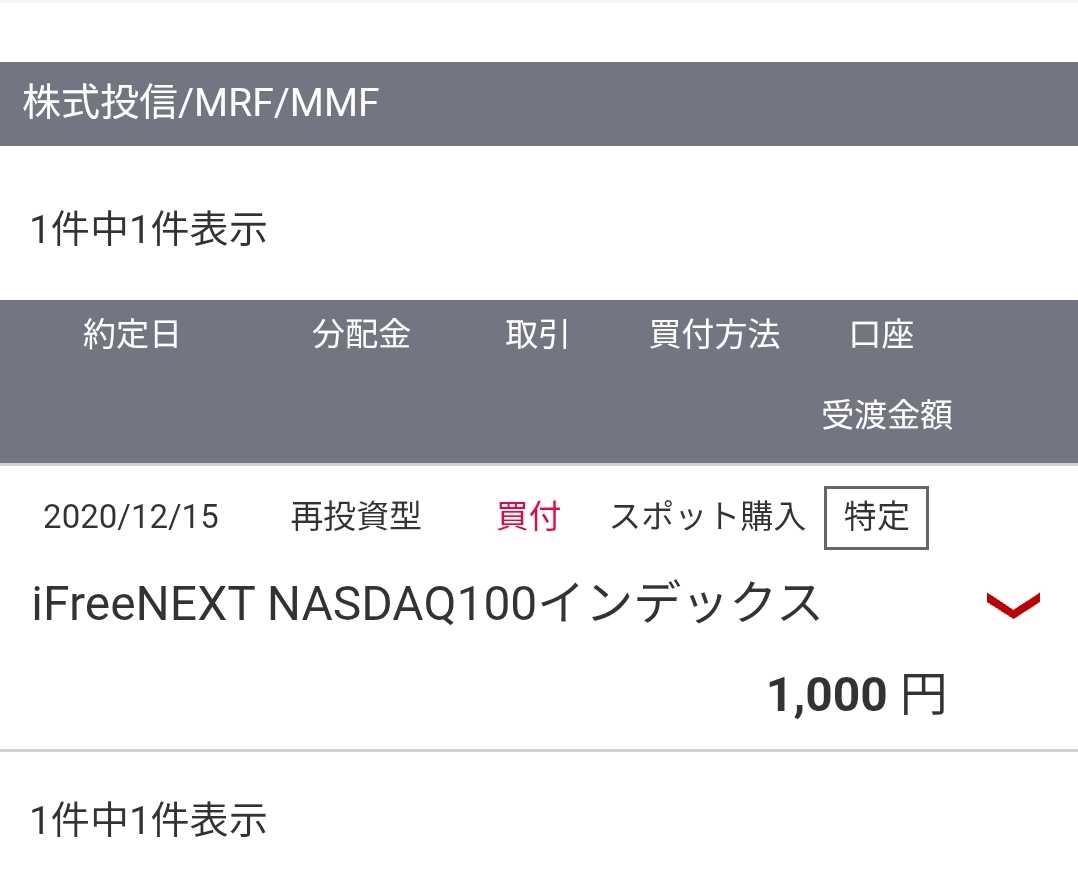Click the 受渡金額 column header
This screenshot has height=890, width=1078.
(x=886, y=414)
